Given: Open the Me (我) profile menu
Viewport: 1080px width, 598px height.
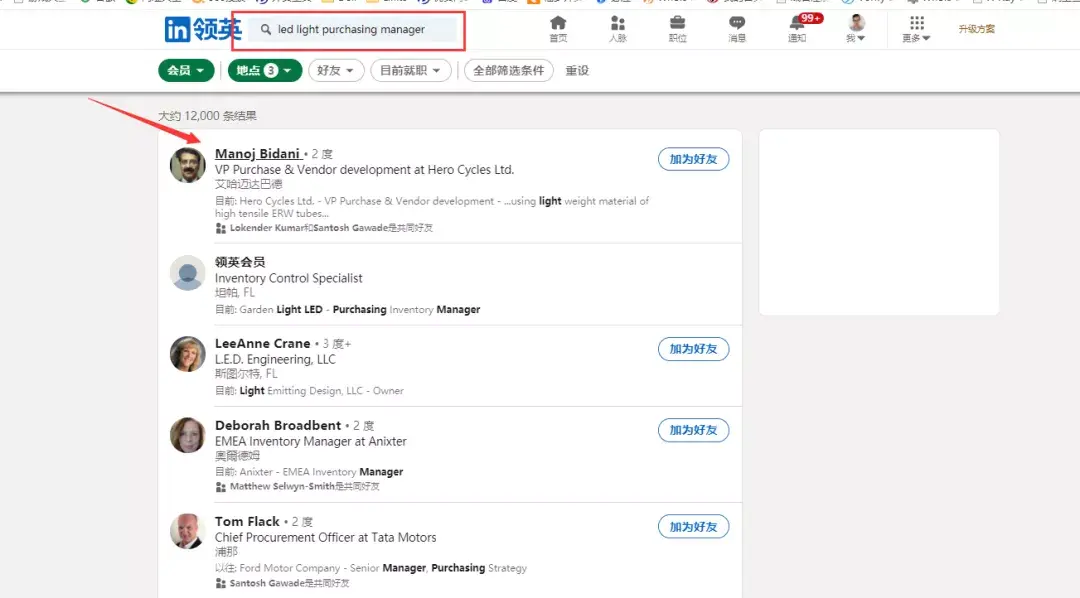Looking at the screenshot, I should (856, 29).
